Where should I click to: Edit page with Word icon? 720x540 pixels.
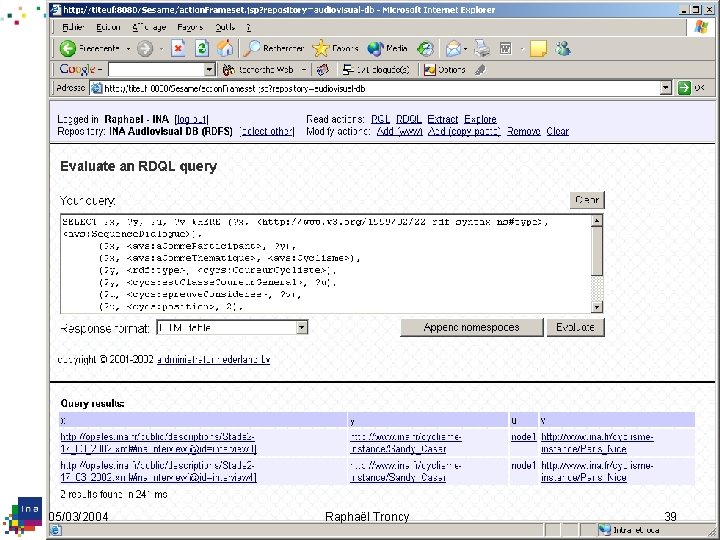pyautogui.click(x=506, y=48)
